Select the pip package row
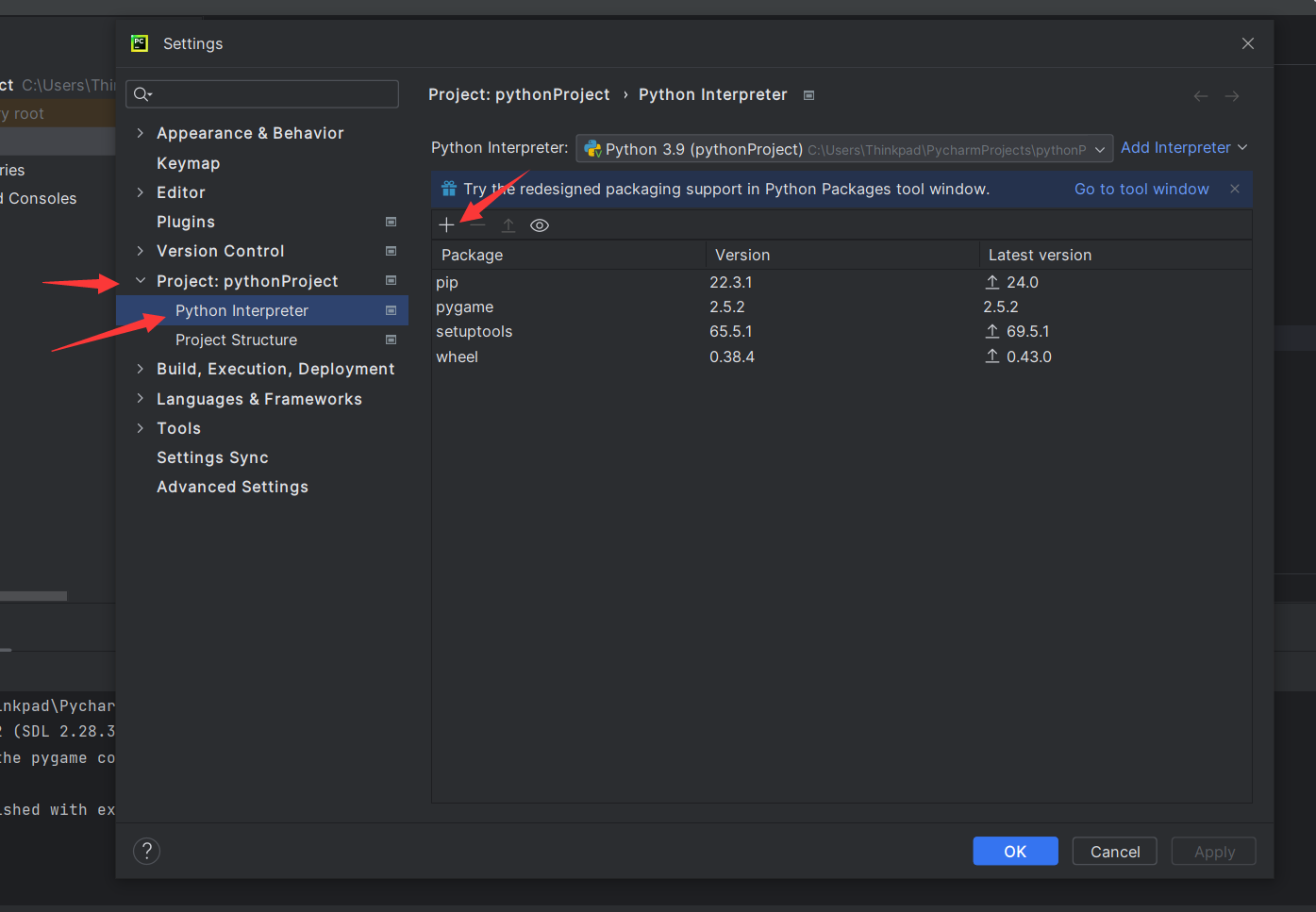Viewport: 1316px width, 912px height. 841,282
